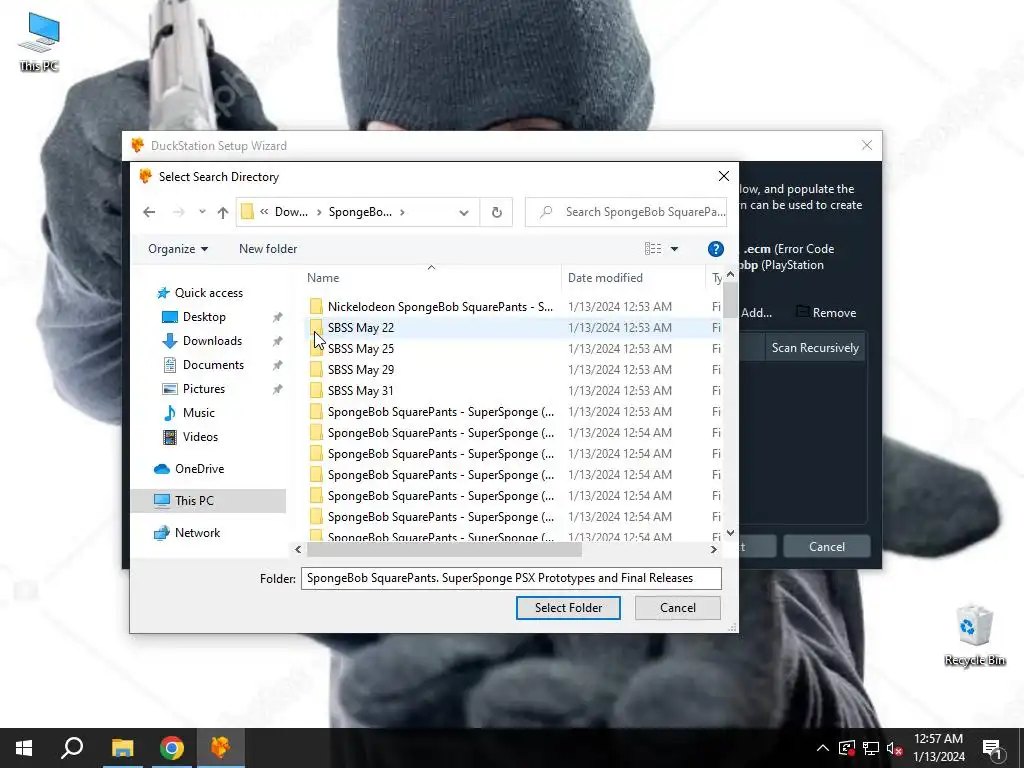The image size is (1024, 768).
Task: Click Scan Recursively column in wizard
Action: click(815, 347)
